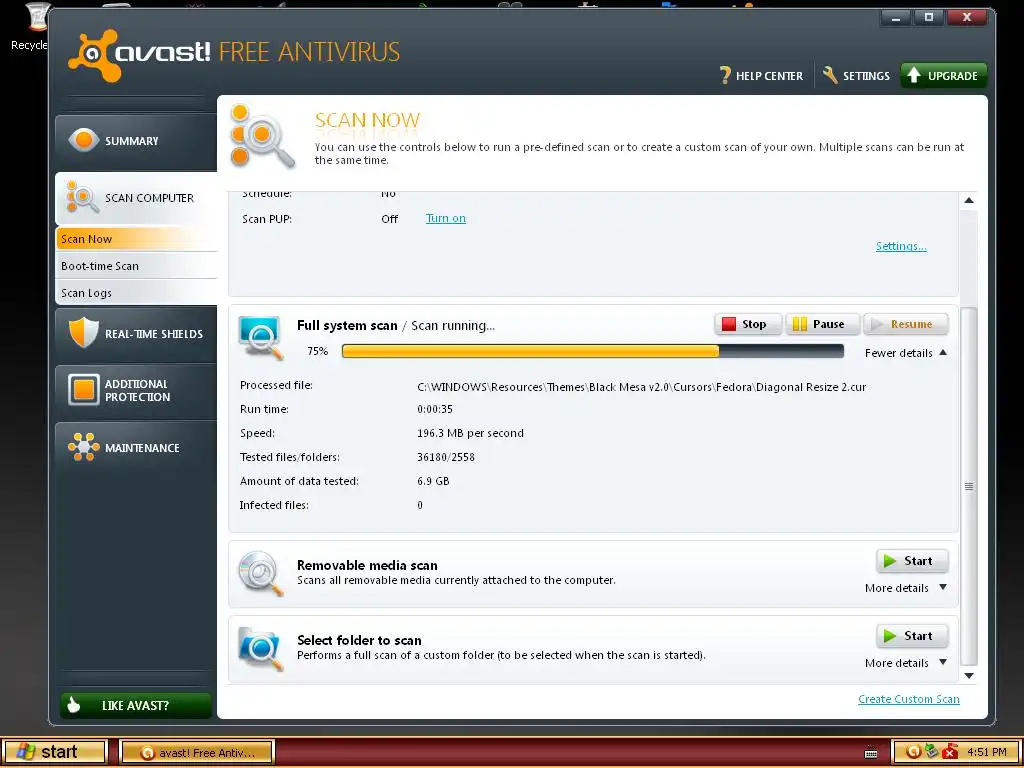Click the Like Avast? button
This screenshot has width=1024, height=768.
coord(136,705)
